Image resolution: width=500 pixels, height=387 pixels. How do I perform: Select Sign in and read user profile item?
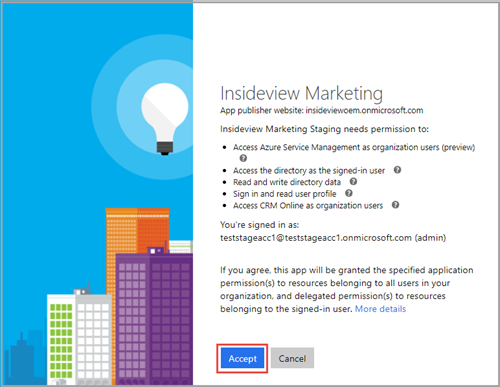tap(285, 194)
